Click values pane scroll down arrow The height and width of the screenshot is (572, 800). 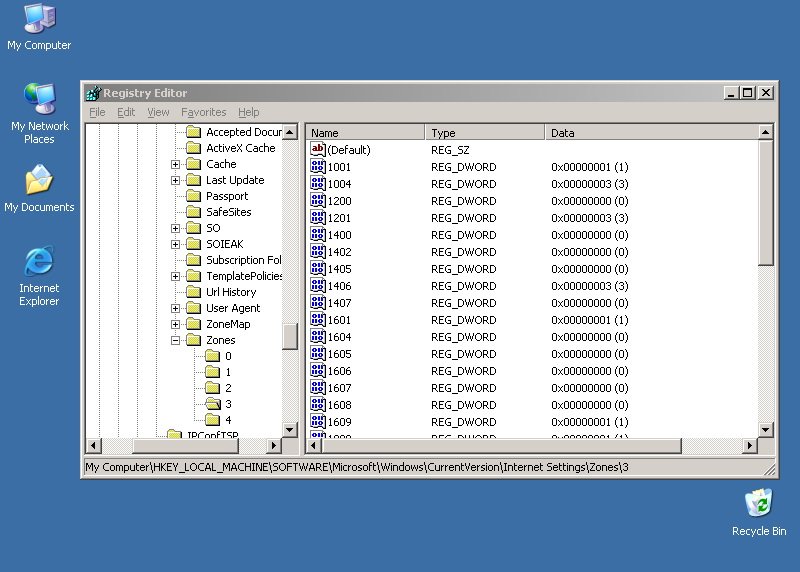point(765,430)
